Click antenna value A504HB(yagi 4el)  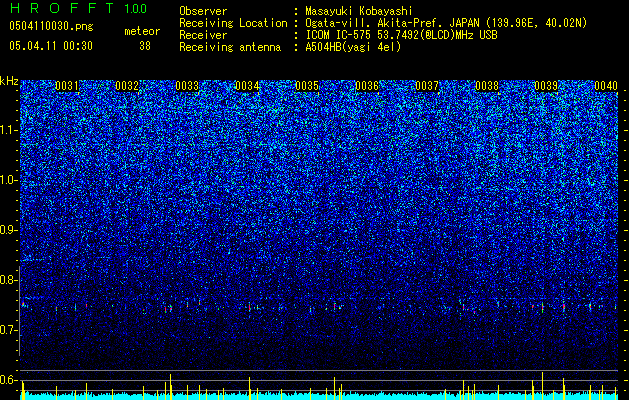click(x=353, y=47)
